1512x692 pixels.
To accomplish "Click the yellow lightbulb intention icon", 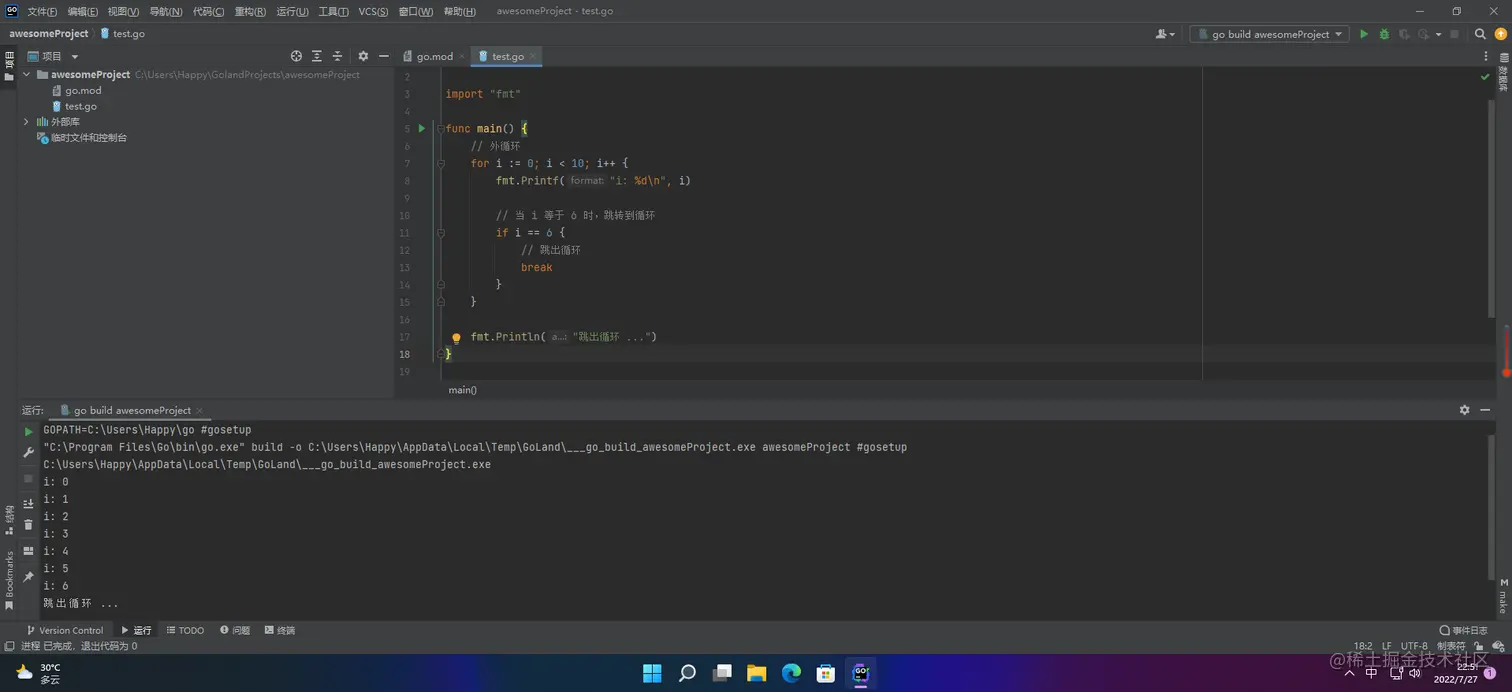I will coord(456,338).
